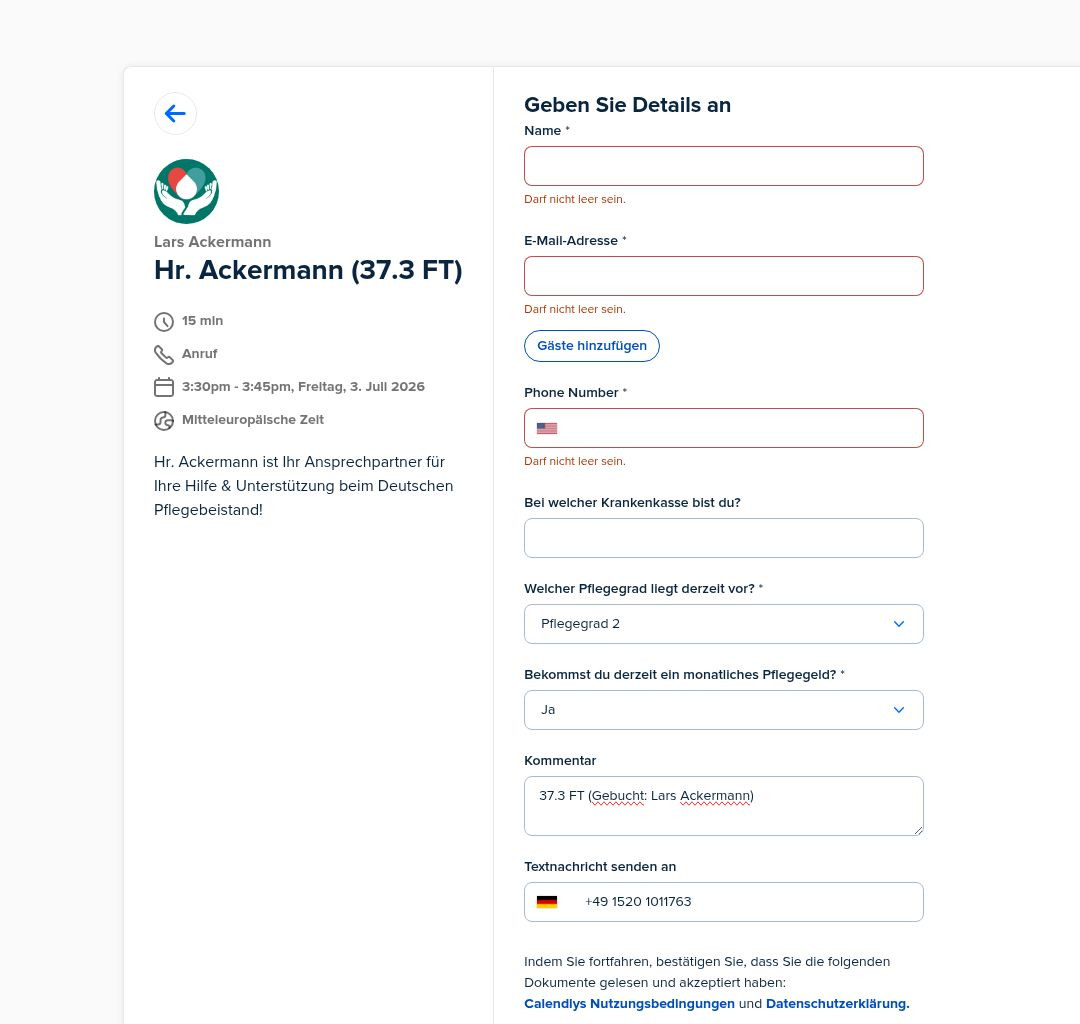
Task: Expand the Pflegegrad 2 dropdown
Action: tap(724, 624)
